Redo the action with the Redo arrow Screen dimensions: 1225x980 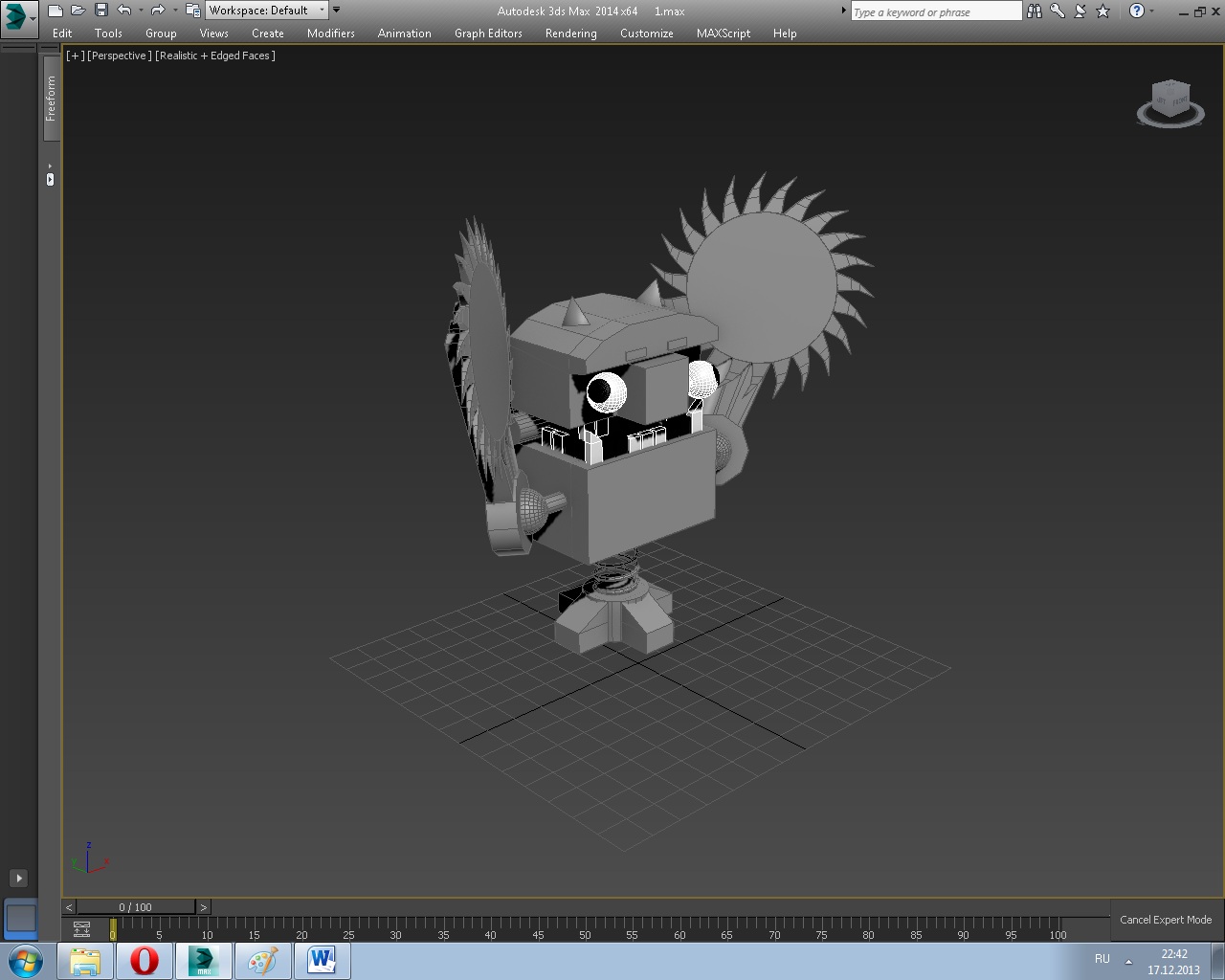tap(158, 11)
